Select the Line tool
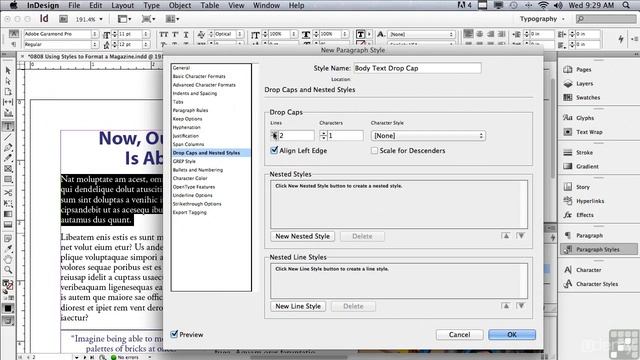 (8, 137)
